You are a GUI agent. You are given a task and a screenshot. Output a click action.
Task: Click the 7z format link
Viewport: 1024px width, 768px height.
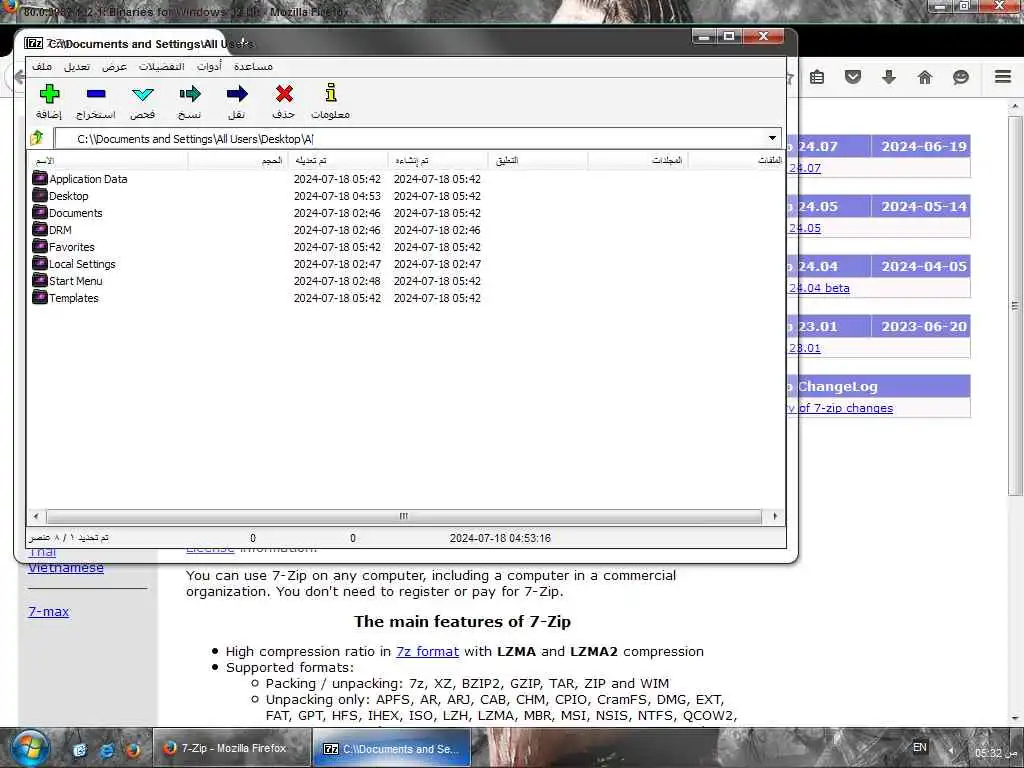(x=427, y=651)
